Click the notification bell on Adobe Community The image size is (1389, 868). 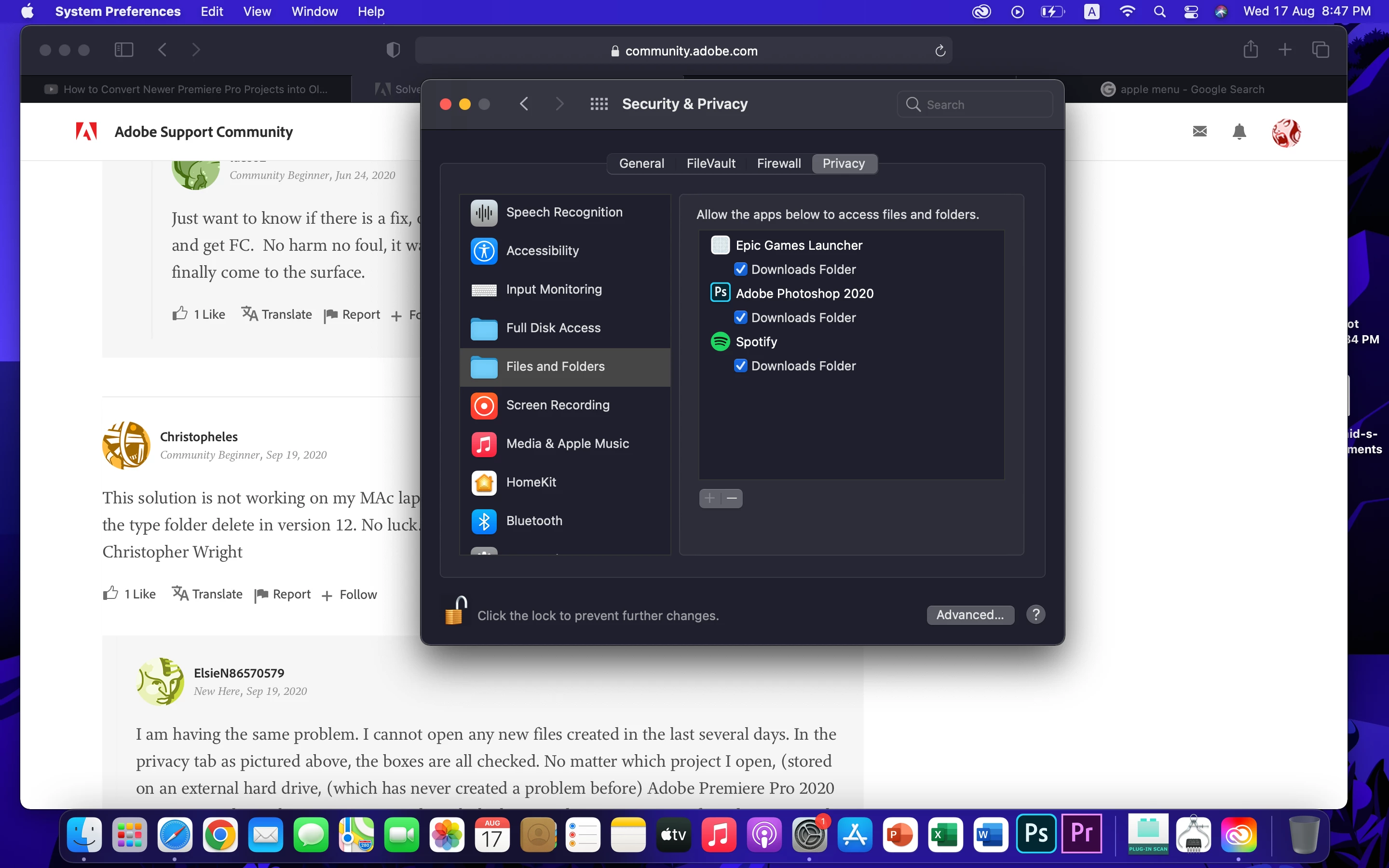(x=1239, y=132)
